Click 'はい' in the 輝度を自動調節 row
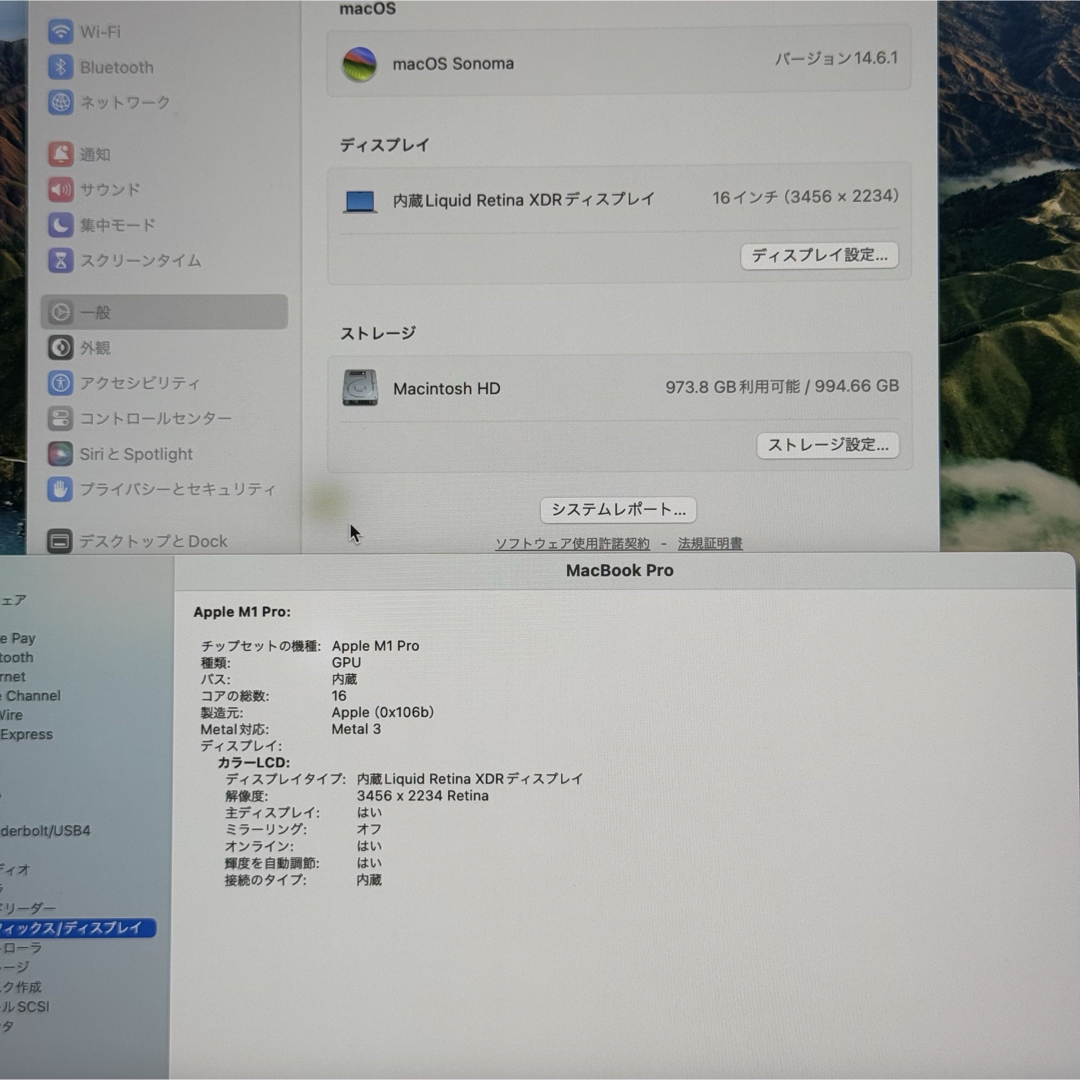1080x1080 pixels. click(369, 863)
